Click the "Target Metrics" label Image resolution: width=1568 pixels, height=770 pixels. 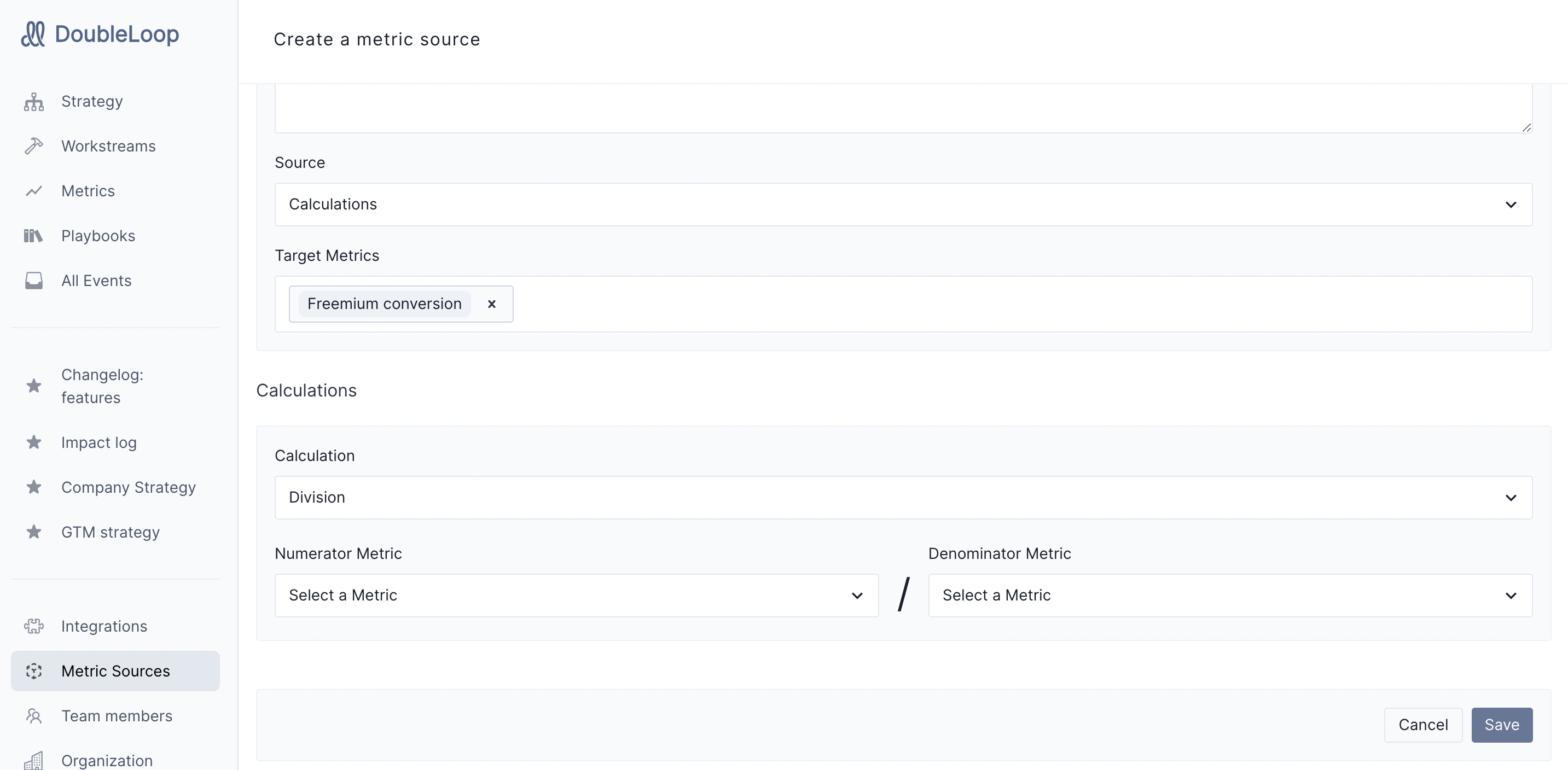point(327,255)
